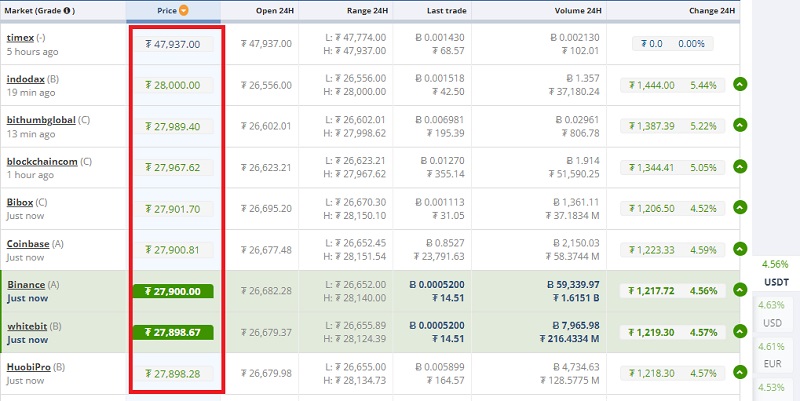Click Binance change value 1,217.72

tap(652, 291)
